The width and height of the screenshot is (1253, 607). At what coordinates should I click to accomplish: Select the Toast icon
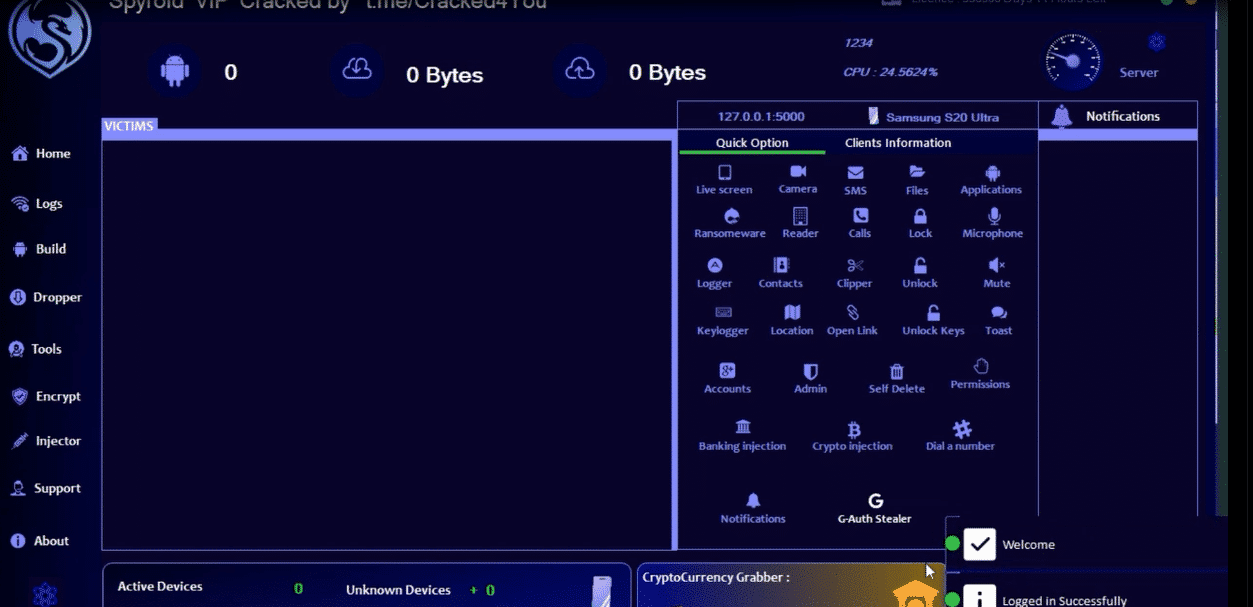coord(998,313)
